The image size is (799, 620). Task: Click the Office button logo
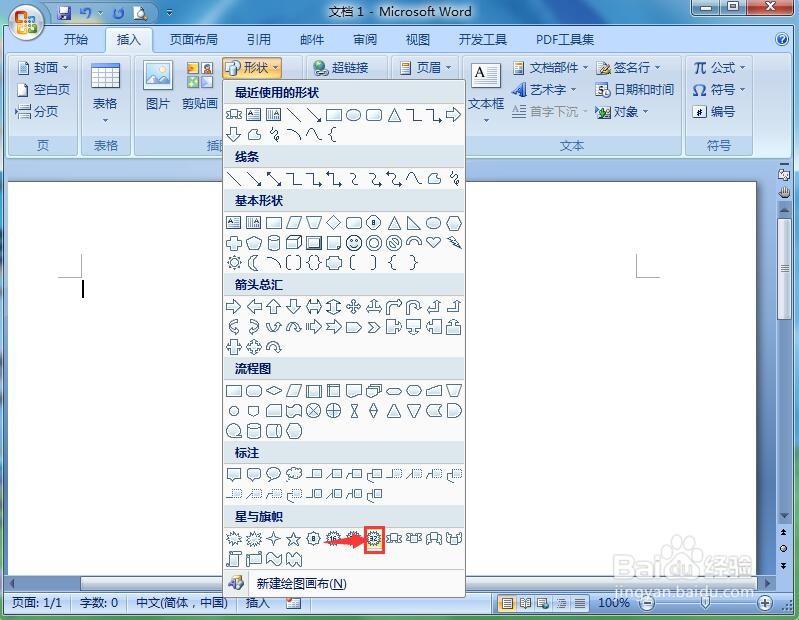click(25, 21)
